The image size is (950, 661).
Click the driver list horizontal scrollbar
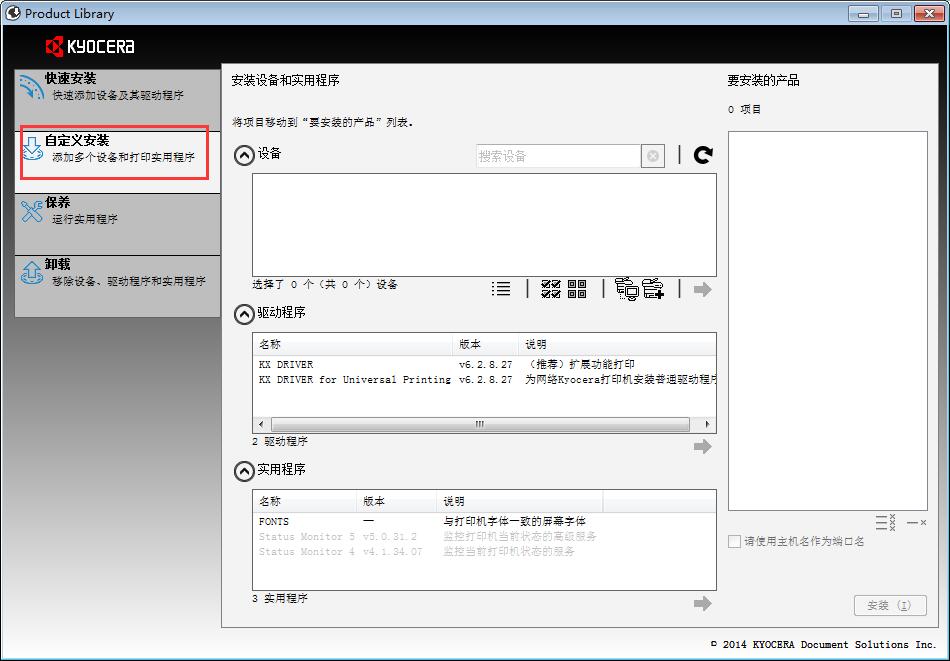[x=479, y=424]
